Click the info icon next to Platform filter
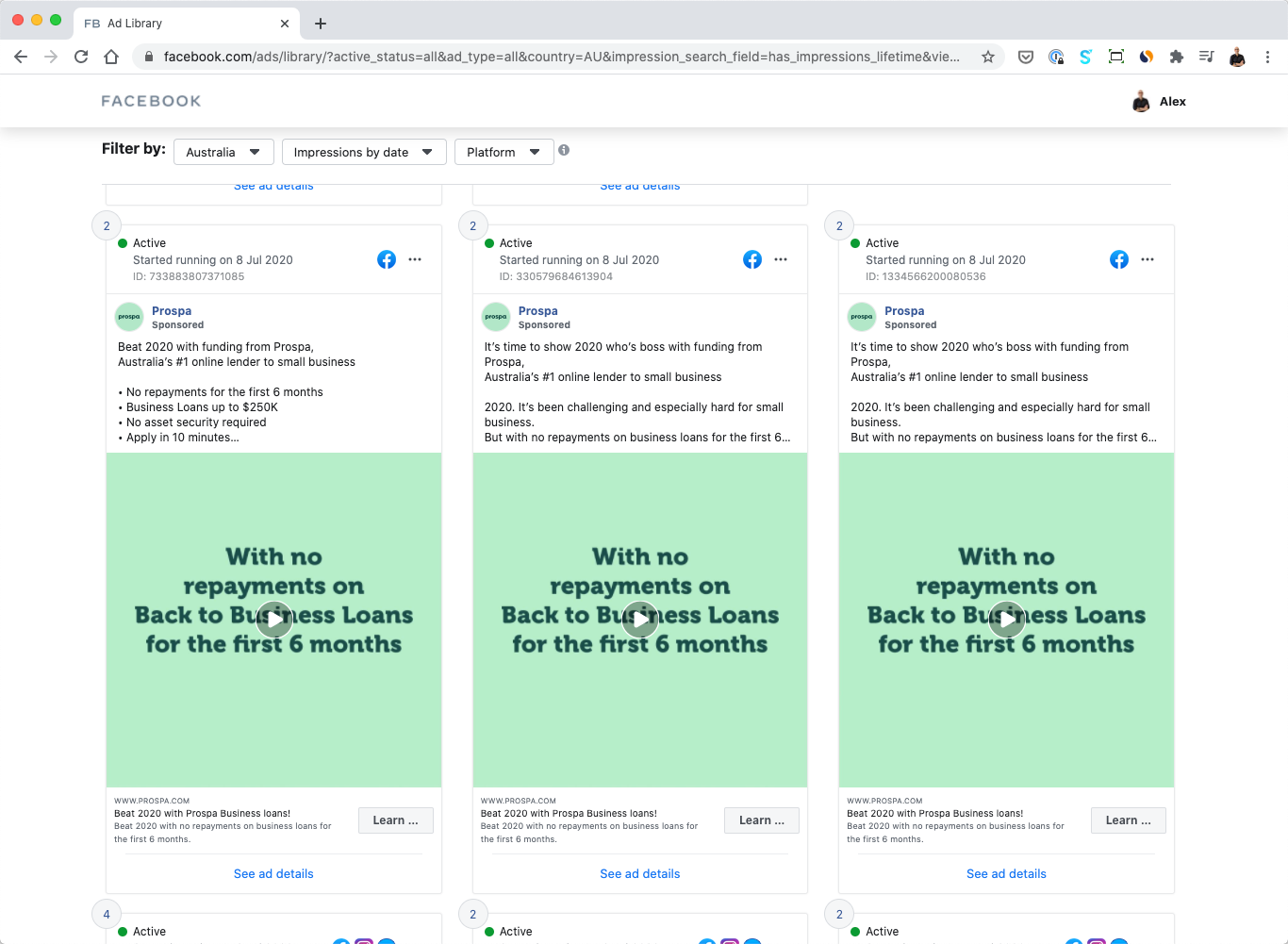Image resolution: width=1288 pixels, height=944 pixels. tap(564, 150)
